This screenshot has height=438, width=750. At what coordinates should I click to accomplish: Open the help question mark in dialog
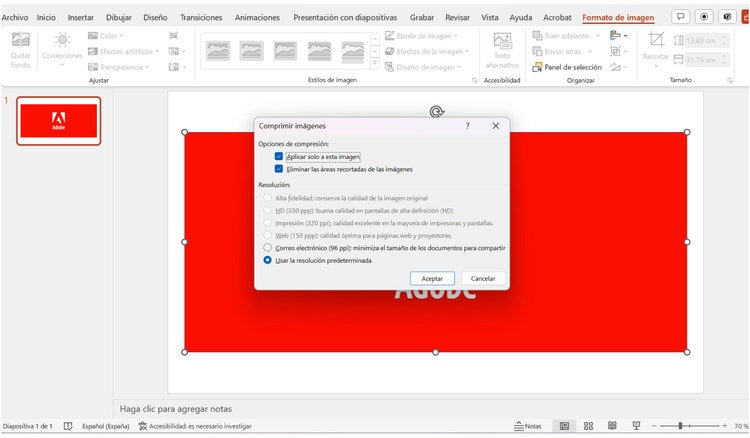[468, 126]
